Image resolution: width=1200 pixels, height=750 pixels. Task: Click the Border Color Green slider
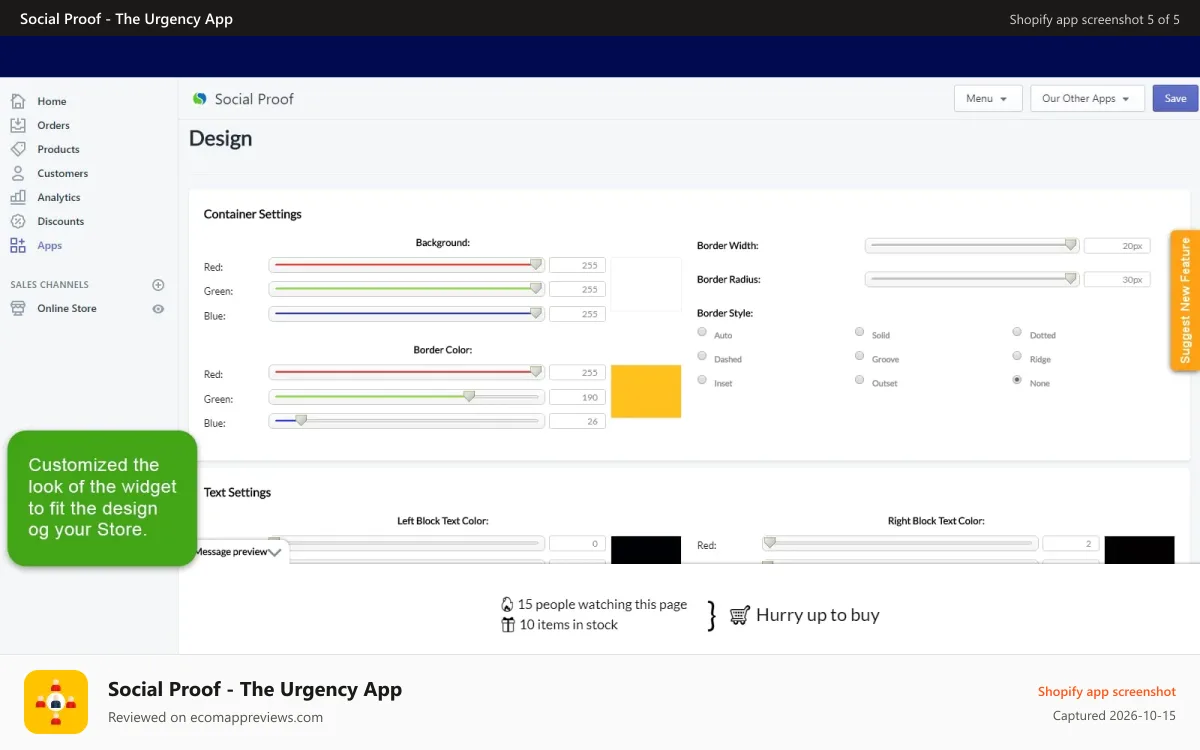406,397
